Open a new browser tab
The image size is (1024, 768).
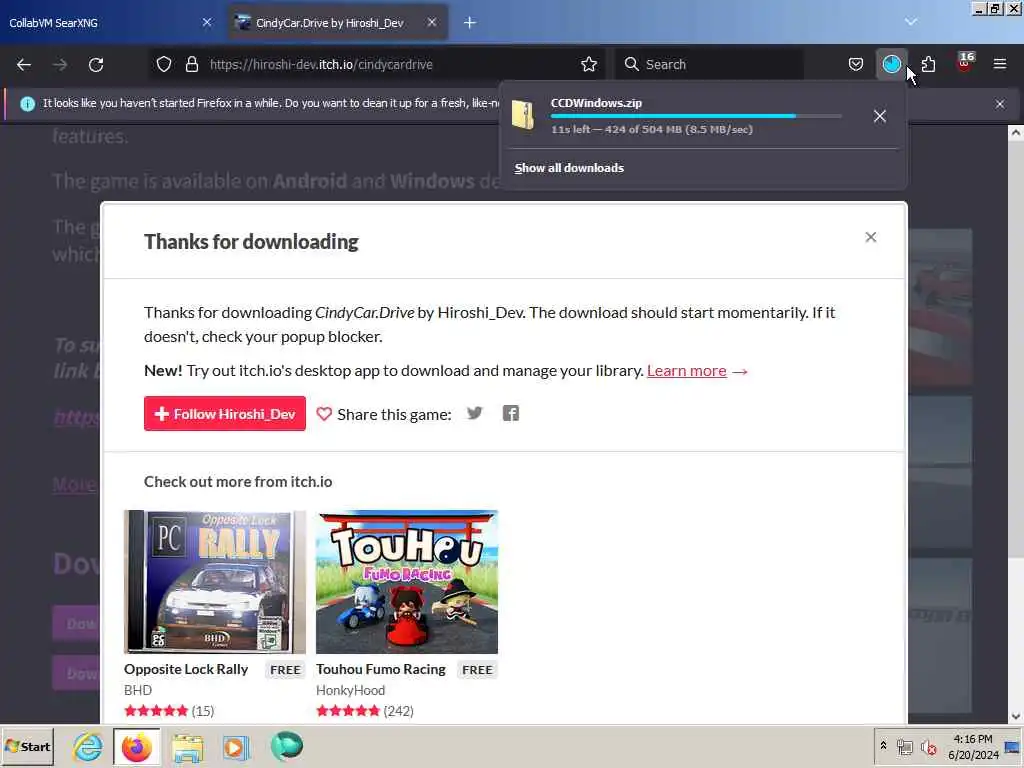pos(470,23)
